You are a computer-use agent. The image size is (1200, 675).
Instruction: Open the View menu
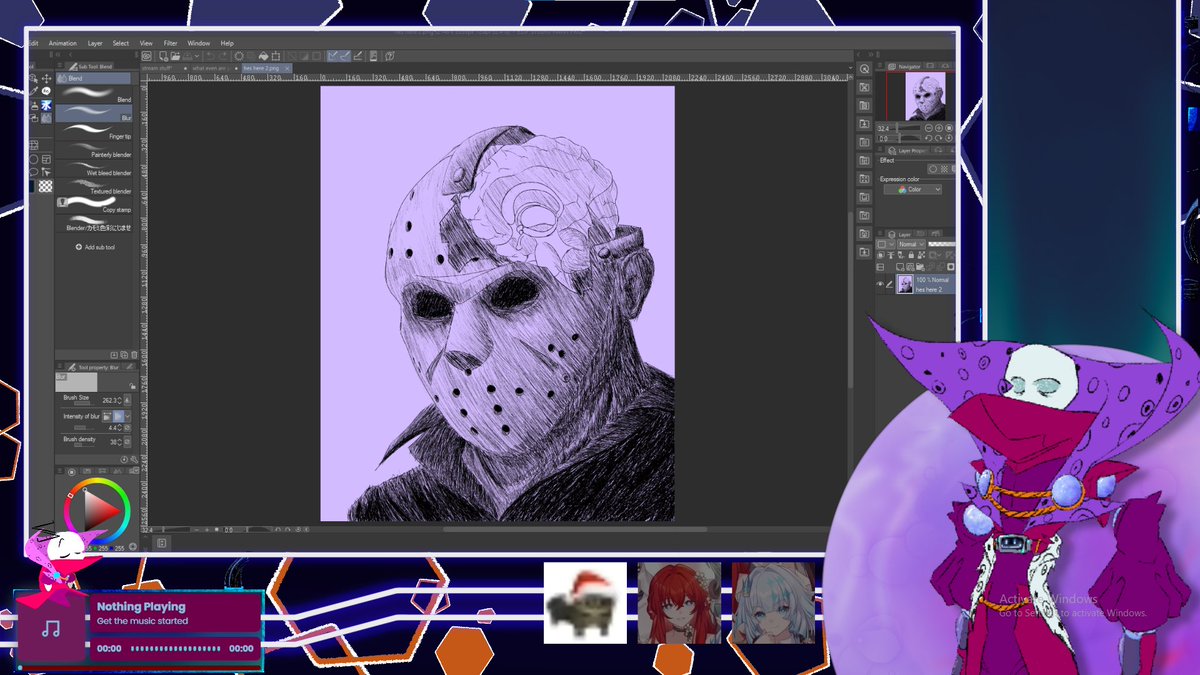point(146,43)
